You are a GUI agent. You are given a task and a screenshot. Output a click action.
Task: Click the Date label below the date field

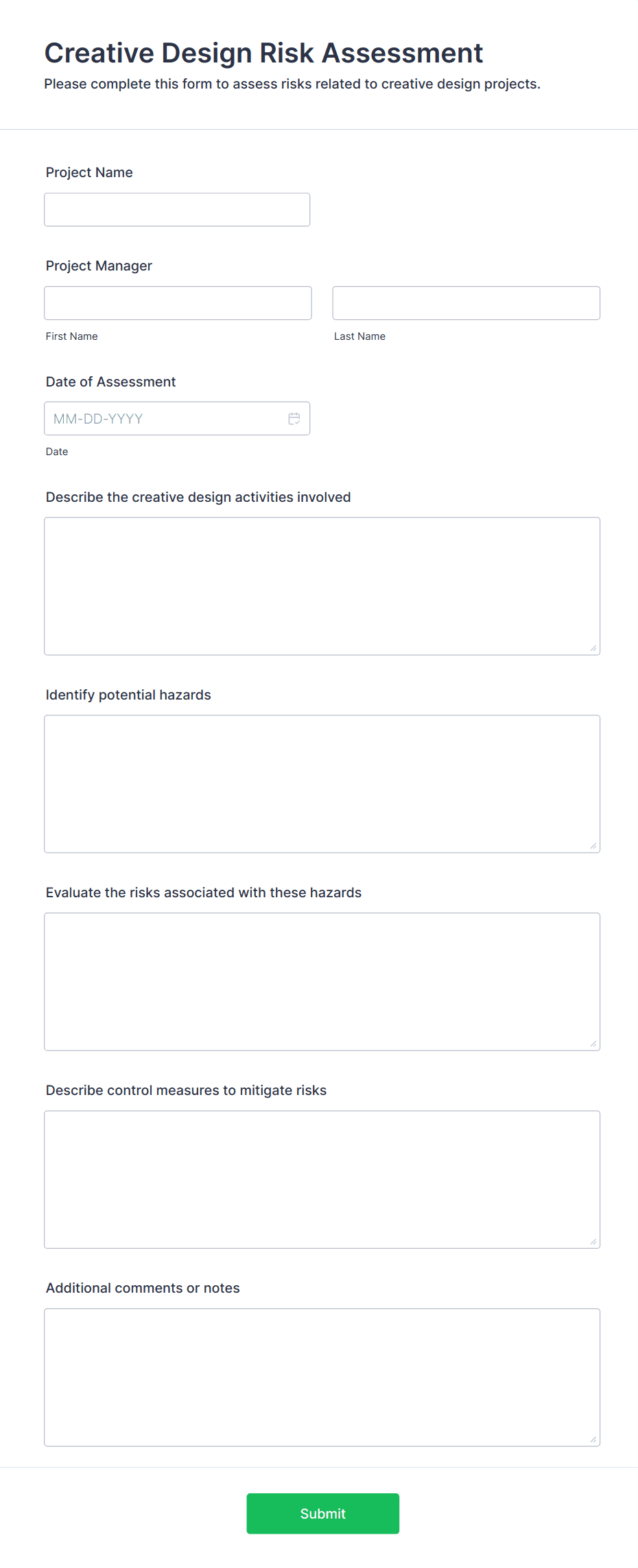click(56, 451)
